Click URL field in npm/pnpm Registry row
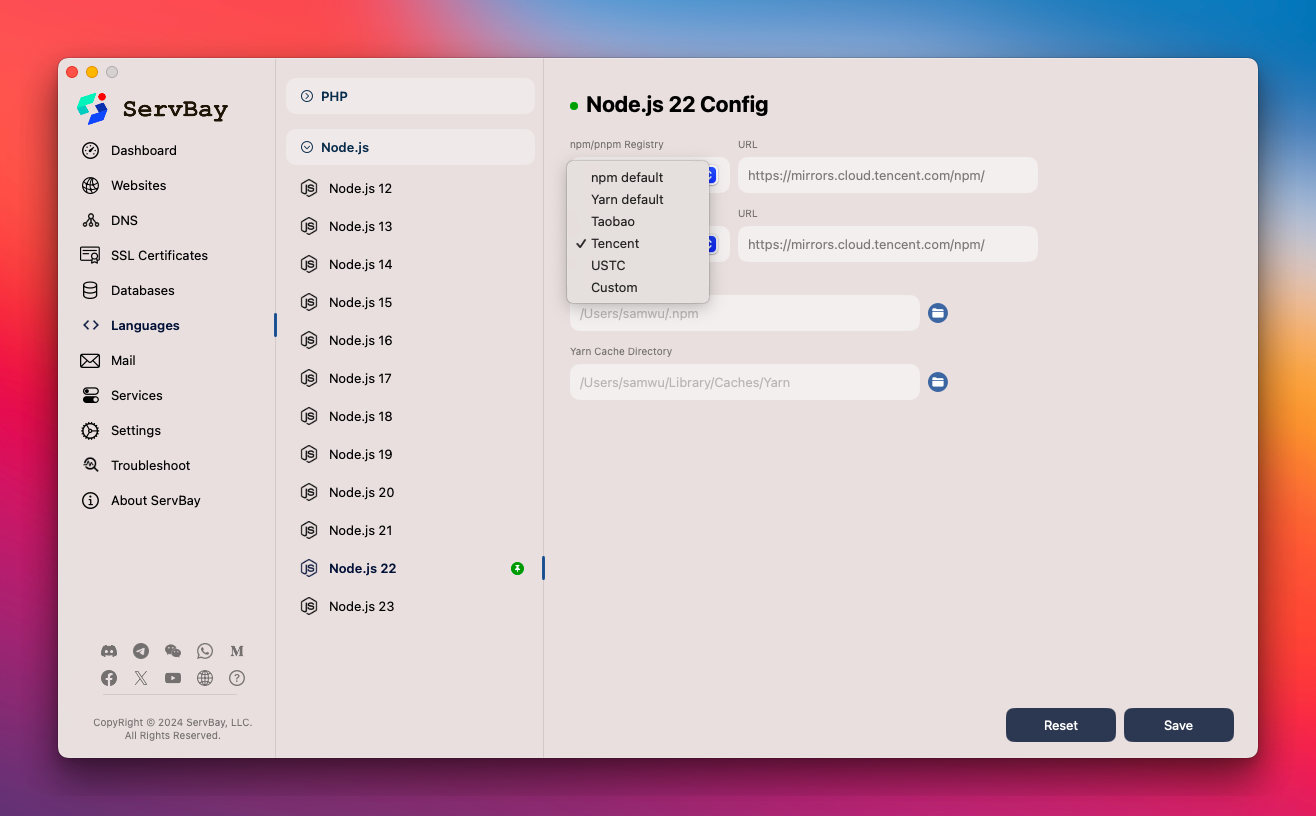Image resolution: width=1316 pixels, height=816 pixels. point(888,175)
